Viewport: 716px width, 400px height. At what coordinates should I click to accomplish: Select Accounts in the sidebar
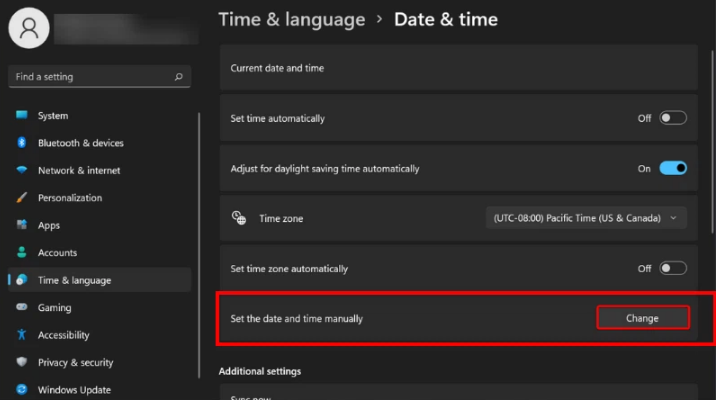[x=100, y=252]
